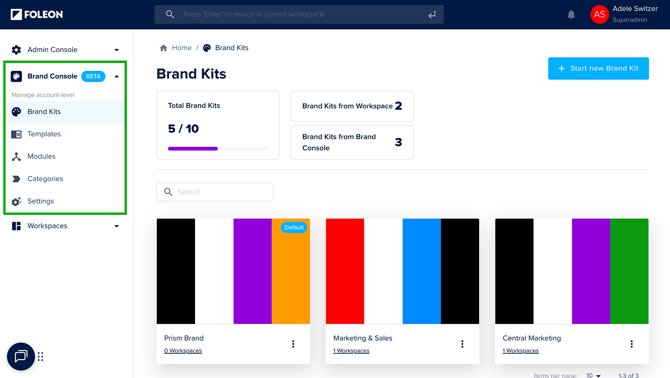
Task: Click Start new Brand Kit button
Action: click(x=598, y=68)
